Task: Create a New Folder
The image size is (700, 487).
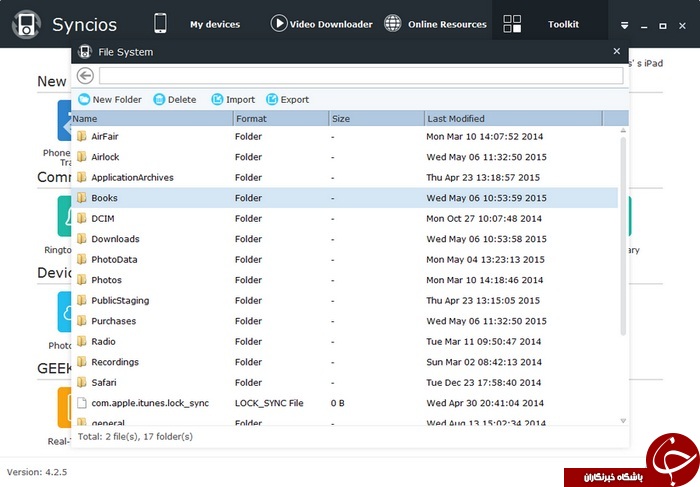Action: (x=110, y=100)
